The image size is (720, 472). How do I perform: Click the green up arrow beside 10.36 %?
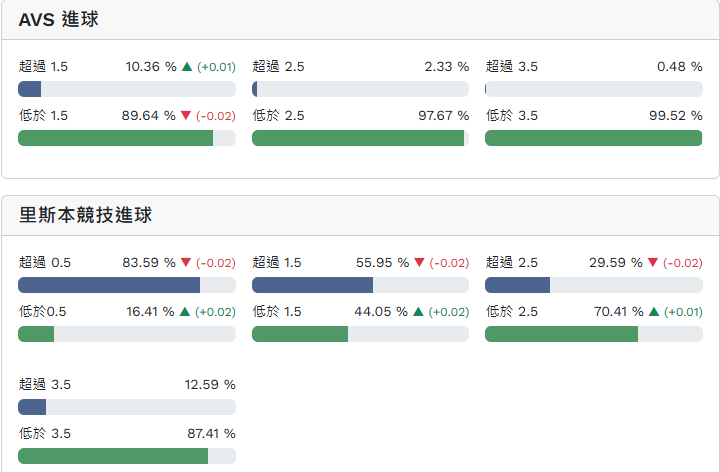click(186, 67)
